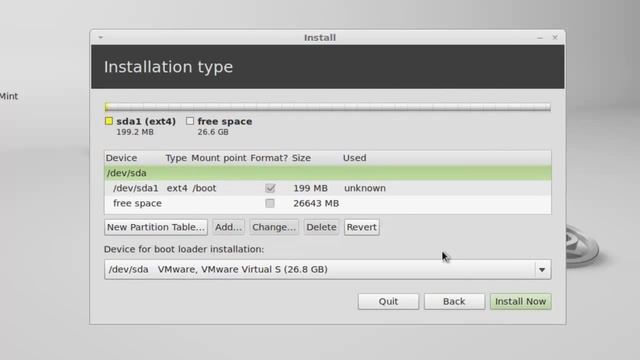Image resolution: width=640 pixels, height=360 pixels.
Task: Click the Type column header
Action: 176,158
